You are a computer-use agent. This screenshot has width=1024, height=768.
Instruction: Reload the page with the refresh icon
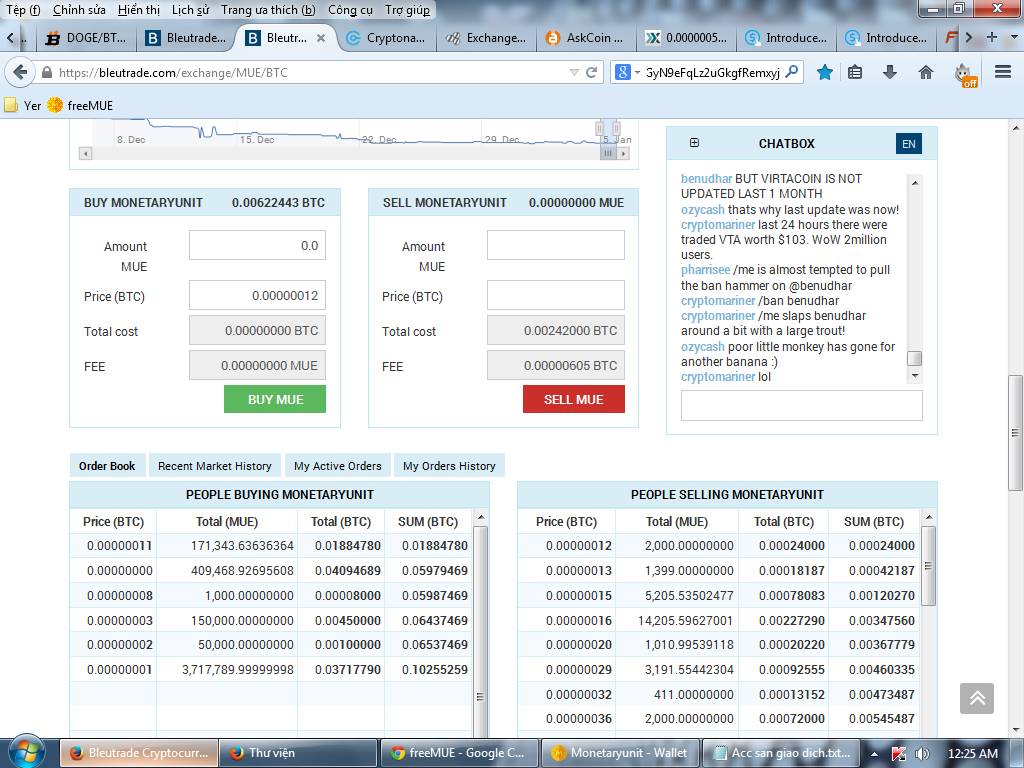(592, 72)
